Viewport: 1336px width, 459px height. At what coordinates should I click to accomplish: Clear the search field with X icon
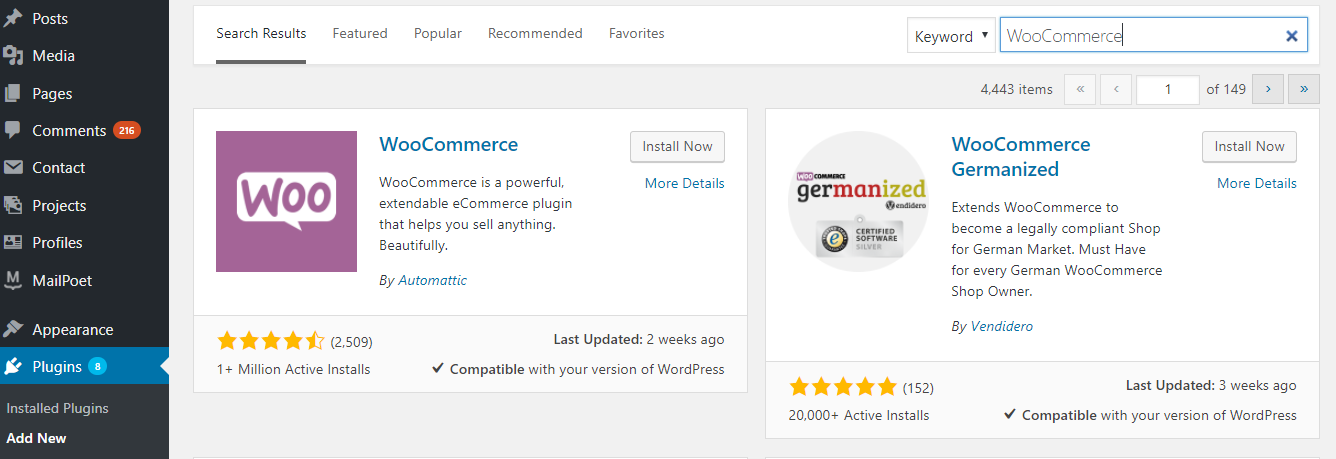pyautogui.click(x=1291, y=36)
